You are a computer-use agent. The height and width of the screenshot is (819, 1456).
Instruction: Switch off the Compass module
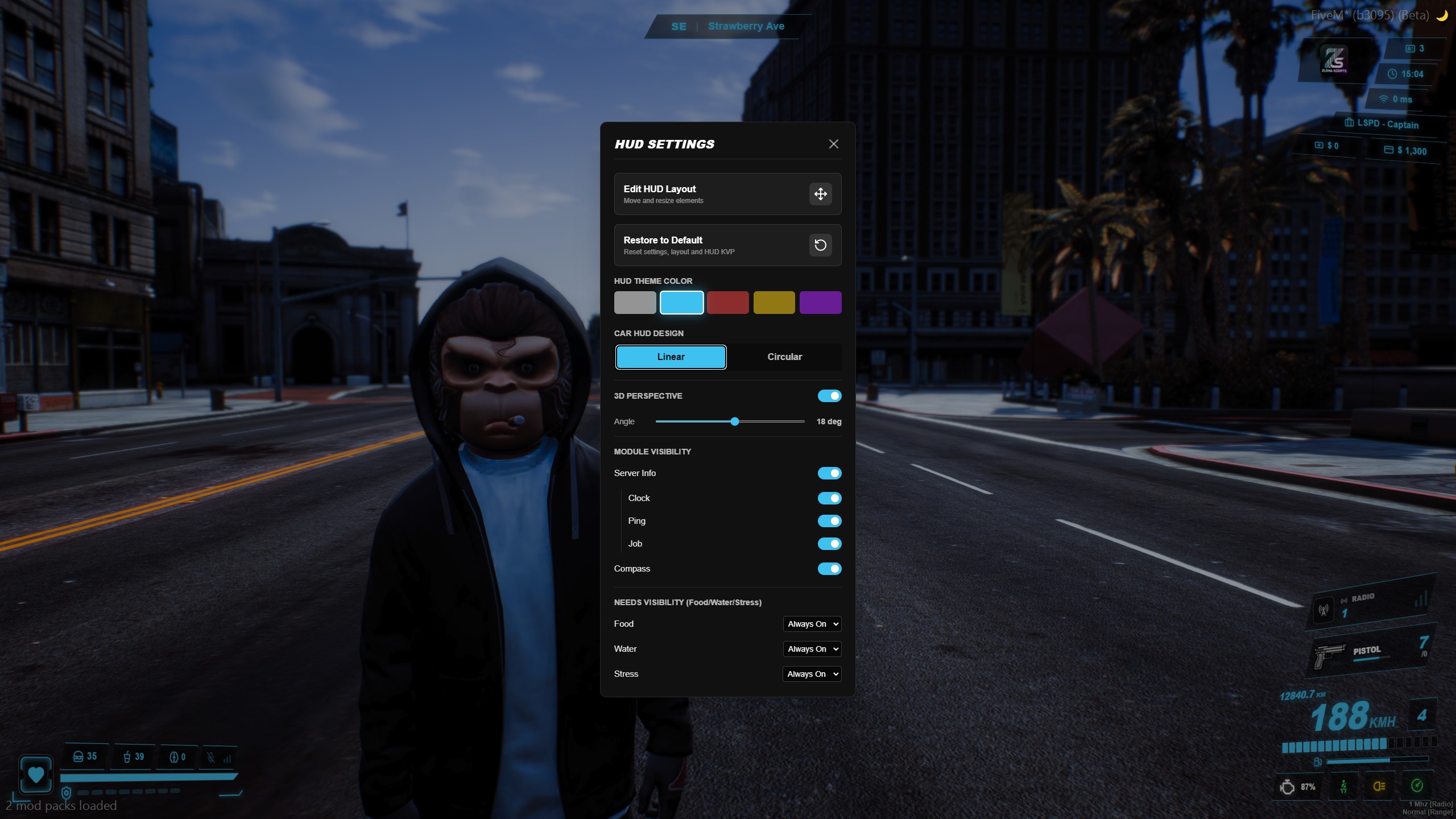coord(829,569)
